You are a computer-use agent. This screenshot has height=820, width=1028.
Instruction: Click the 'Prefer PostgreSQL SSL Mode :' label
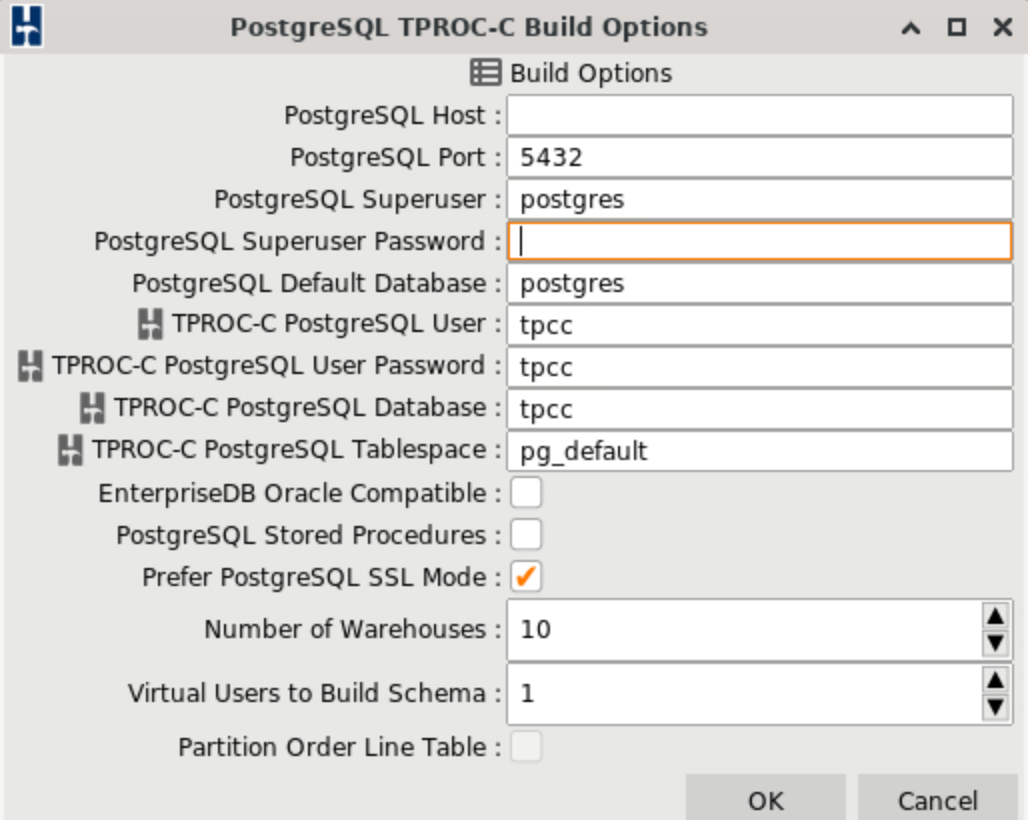322,577
